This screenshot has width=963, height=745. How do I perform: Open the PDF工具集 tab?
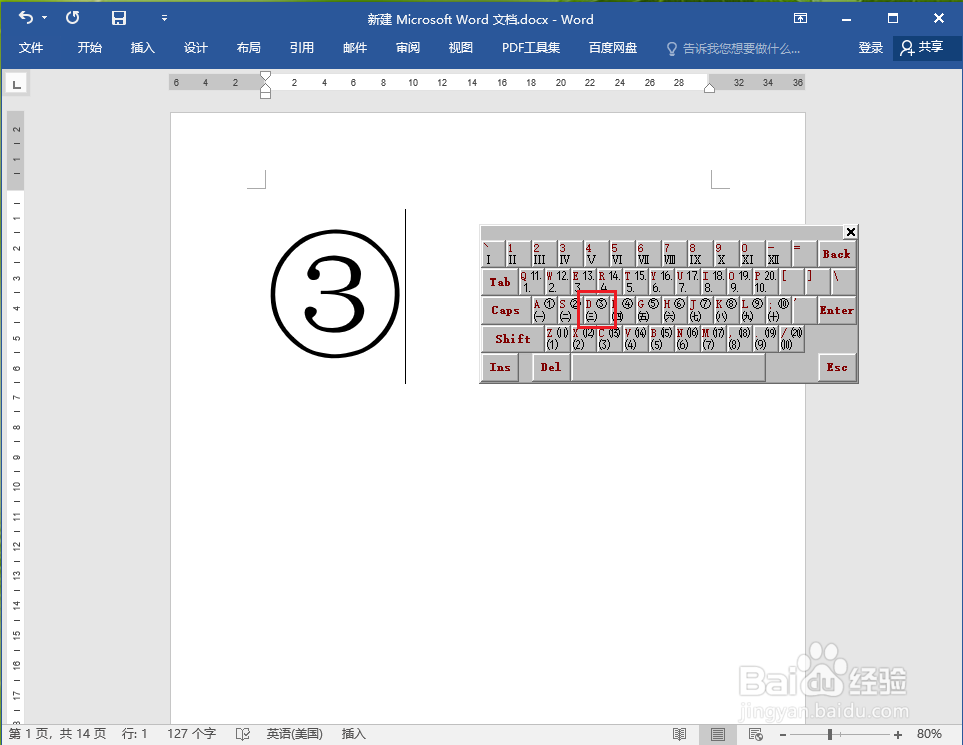coord(531,48)
